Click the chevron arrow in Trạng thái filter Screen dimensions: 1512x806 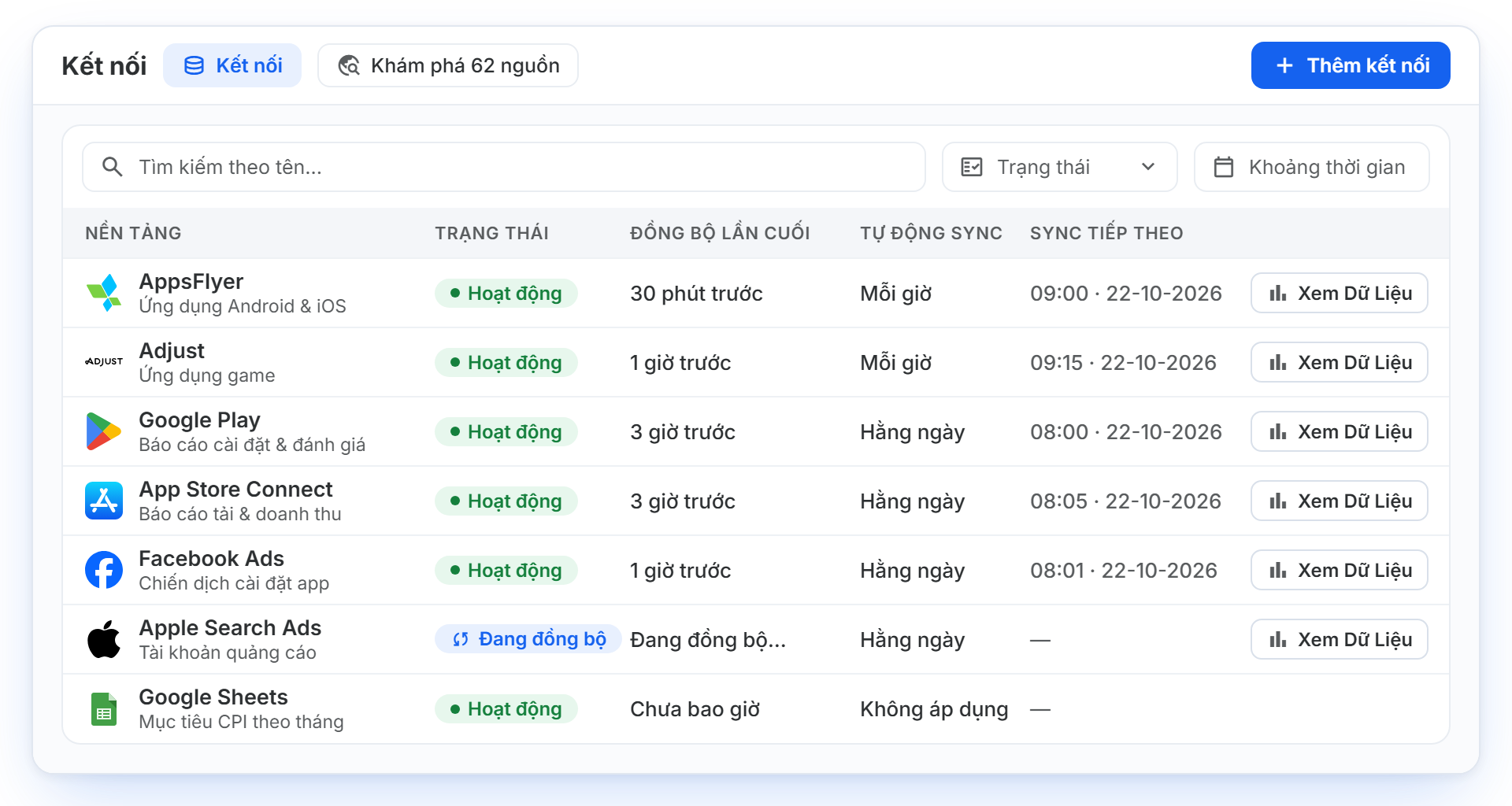1148,167
